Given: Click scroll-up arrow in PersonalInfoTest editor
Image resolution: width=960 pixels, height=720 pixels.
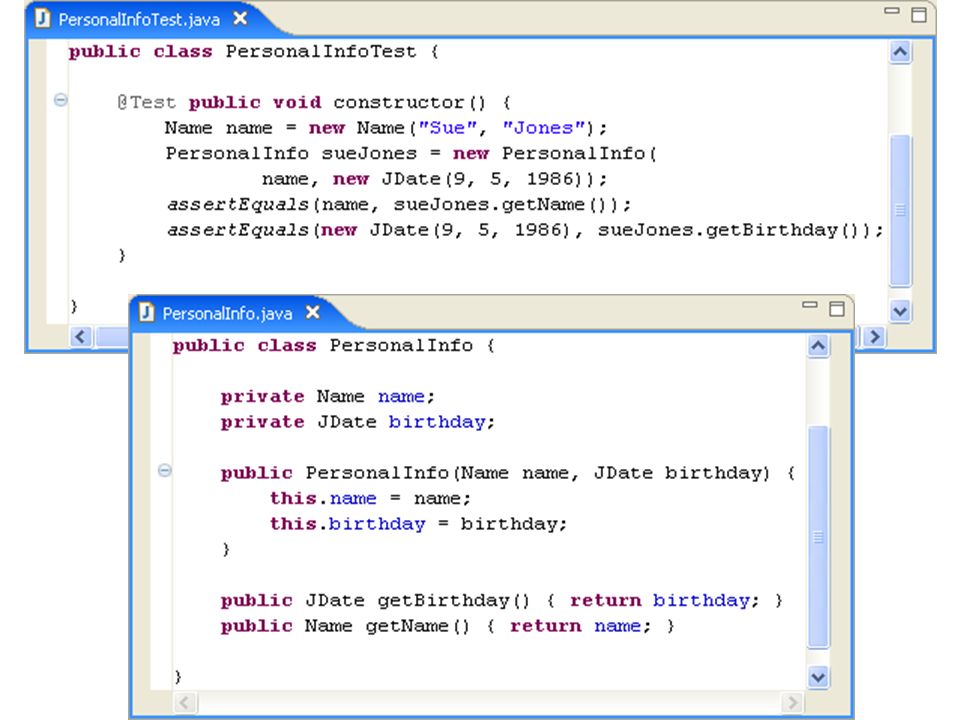Looking at the screenshot, I should pos(900,52).
